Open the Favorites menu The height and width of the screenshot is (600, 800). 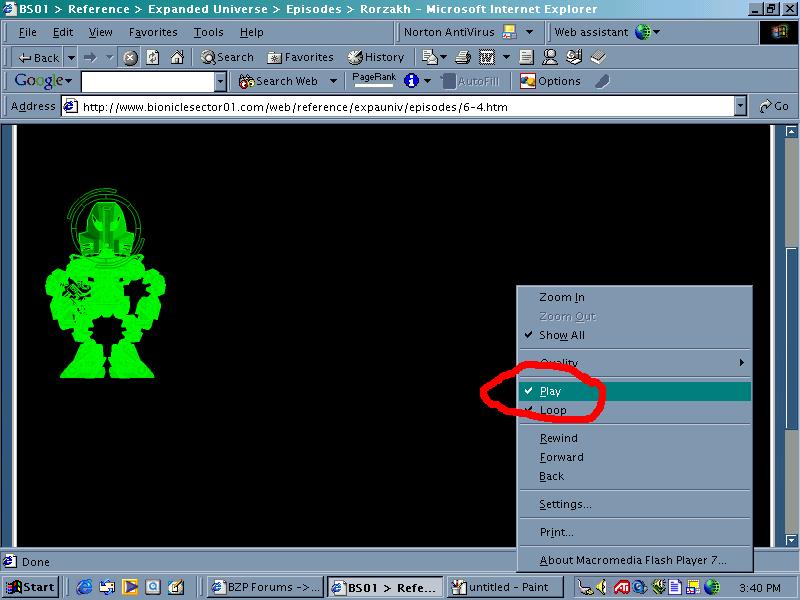pyautogui.click(x=153, y=32)
